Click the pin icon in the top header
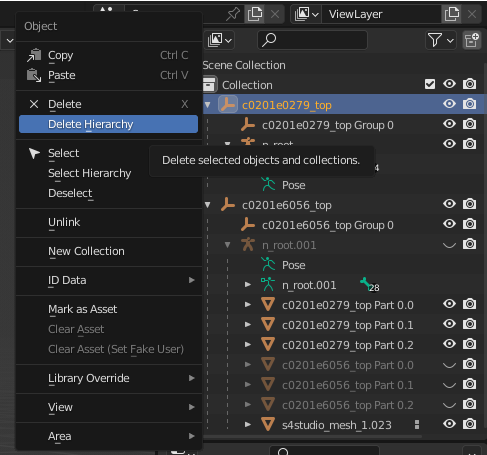The height and width of the screenshot is (455, 487). coord(233,14)
